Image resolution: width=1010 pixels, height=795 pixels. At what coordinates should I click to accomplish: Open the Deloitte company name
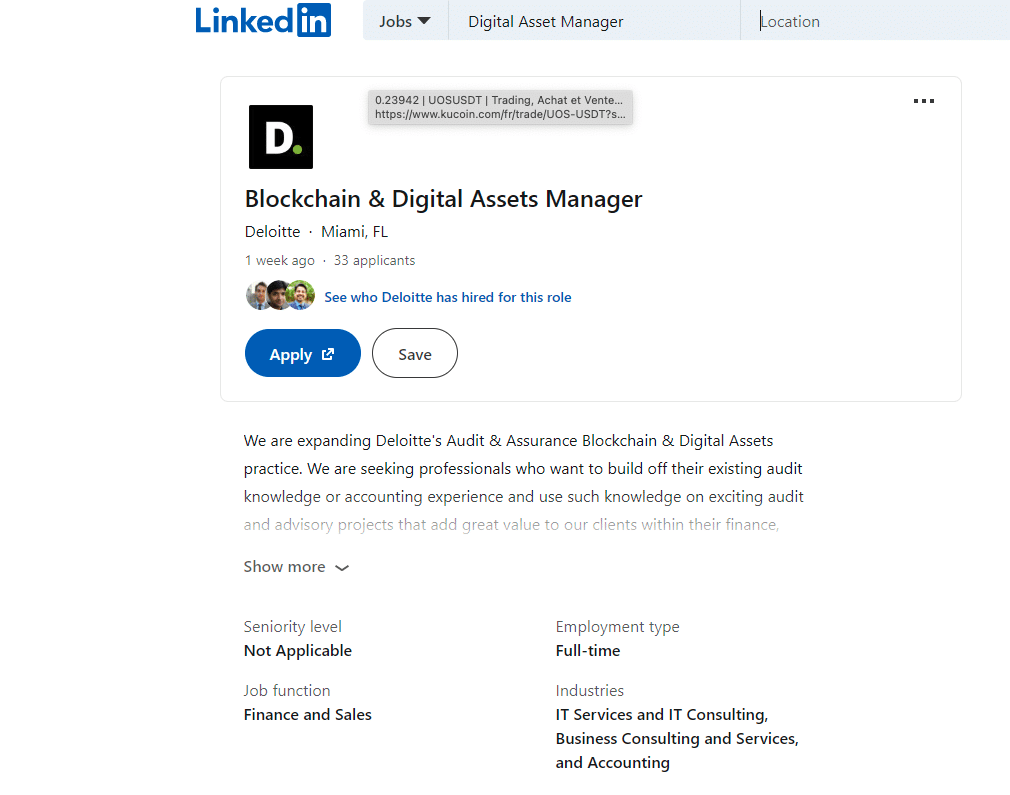point(272,232)
